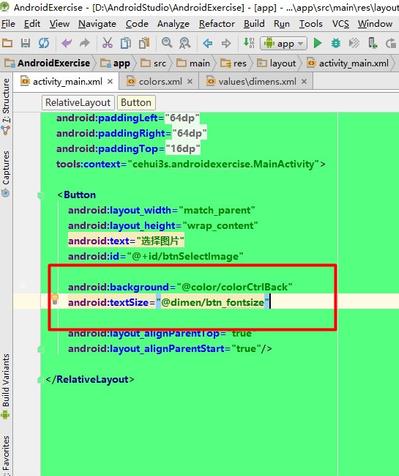Image resolution: width=399 pixels, height=476 pixels.
Task: Switch to the colors.xml editor tab
Action: [160, 82]
